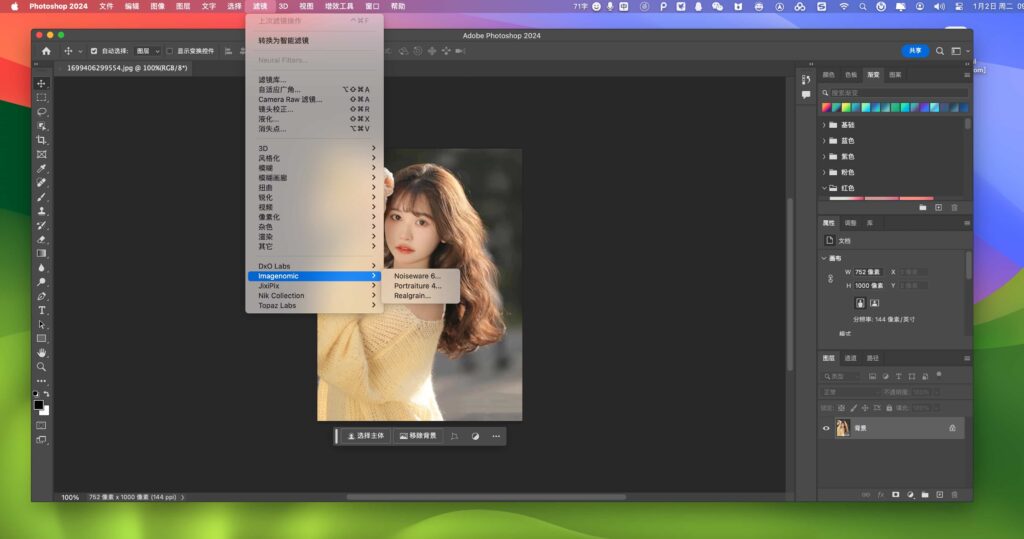Viewport: 1024px width, 539px height.
Task: Open the 滤镜 menu in menu bar
Action: 260,6
